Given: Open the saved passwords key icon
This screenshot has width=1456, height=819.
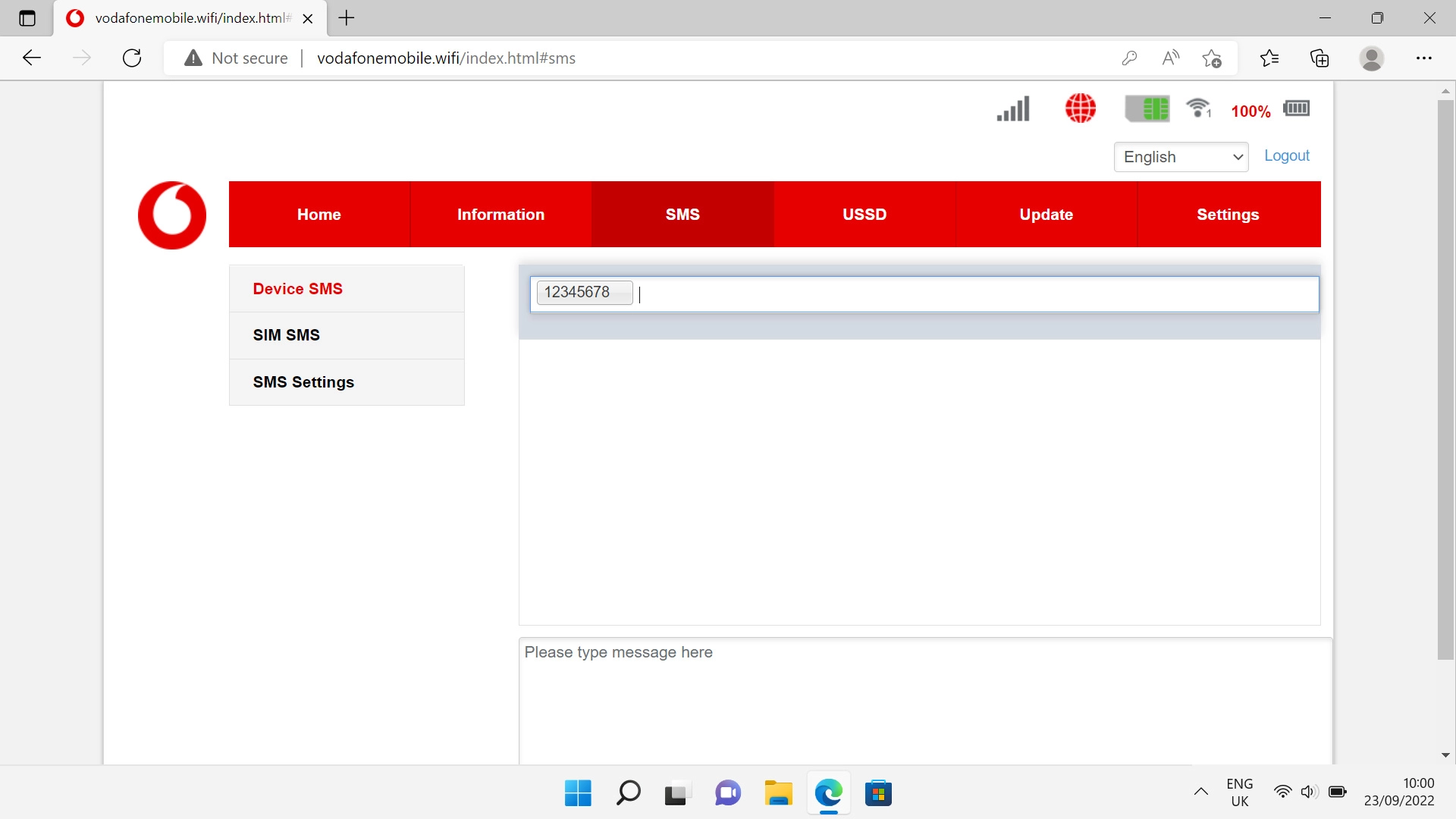Looking at the screenshot, I should coord(1129,58).
